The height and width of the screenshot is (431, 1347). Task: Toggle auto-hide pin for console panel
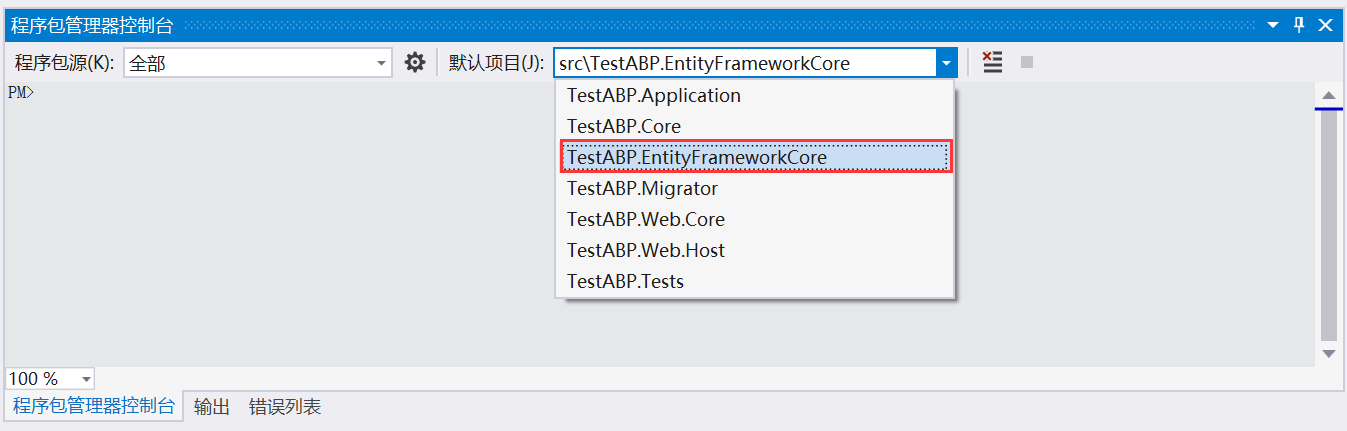(x=1300, y=25)
